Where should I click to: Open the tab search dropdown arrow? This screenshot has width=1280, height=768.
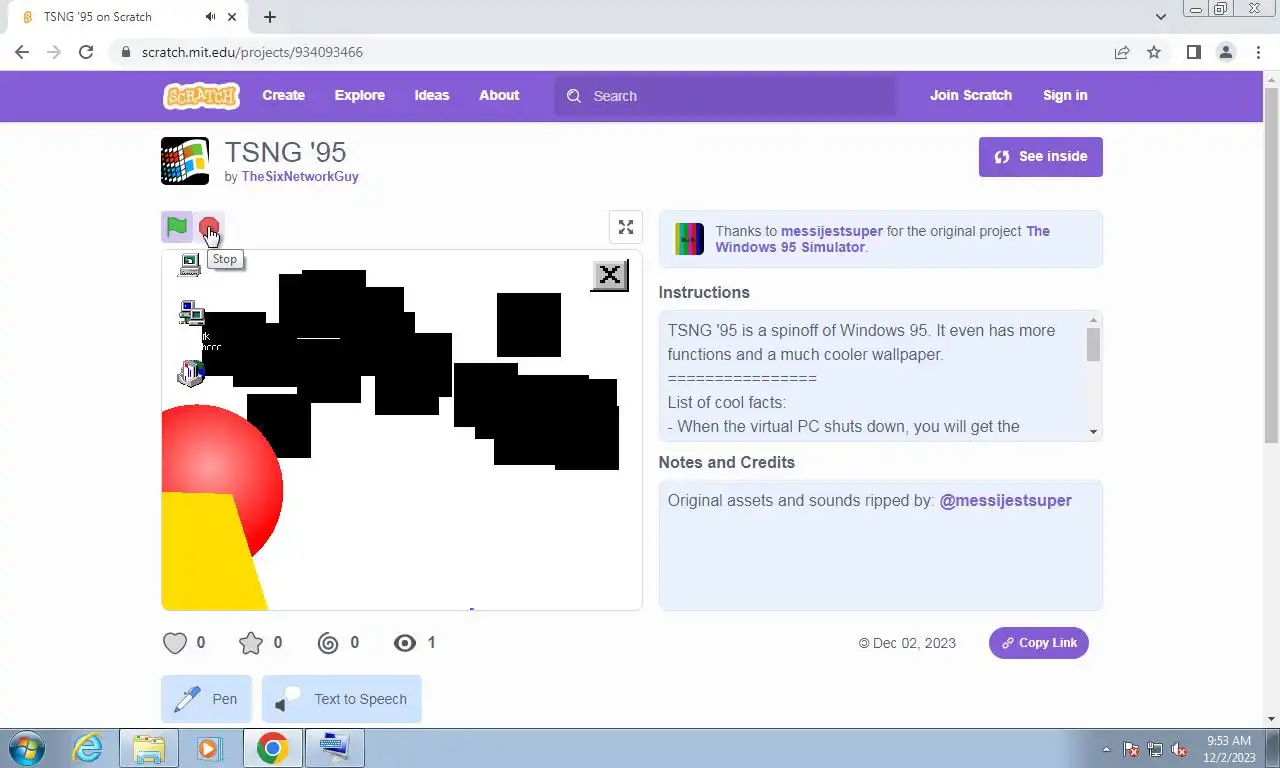[x=1160, y=17]
